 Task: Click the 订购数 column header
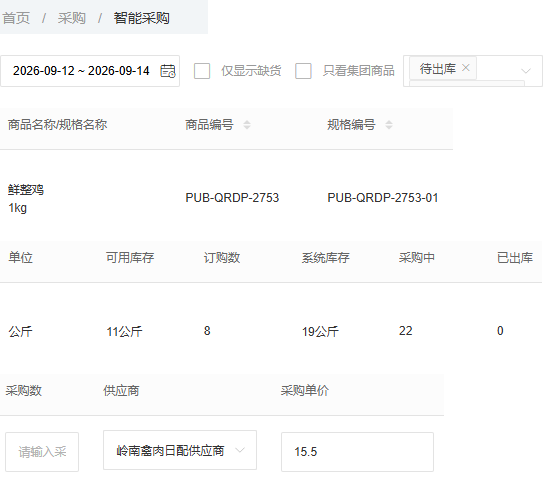pos(222,258)
